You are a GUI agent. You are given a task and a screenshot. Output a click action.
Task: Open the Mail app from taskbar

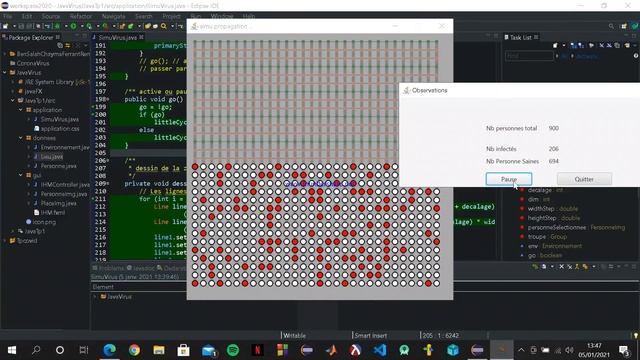pyautogui.click(x=208, y=350)
